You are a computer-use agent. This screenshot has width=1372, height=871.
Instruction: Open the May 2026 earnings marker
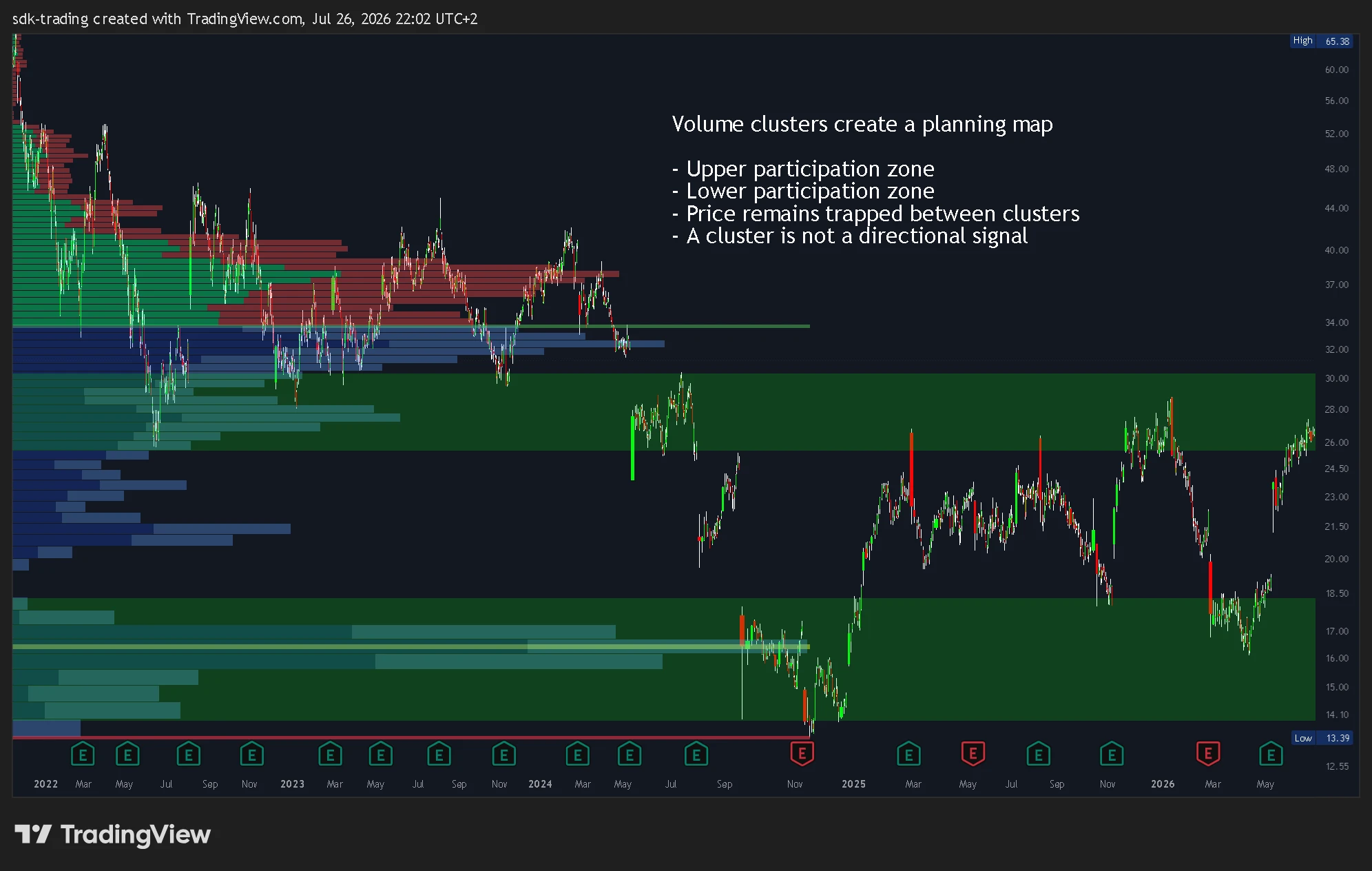coord(1270,755)
